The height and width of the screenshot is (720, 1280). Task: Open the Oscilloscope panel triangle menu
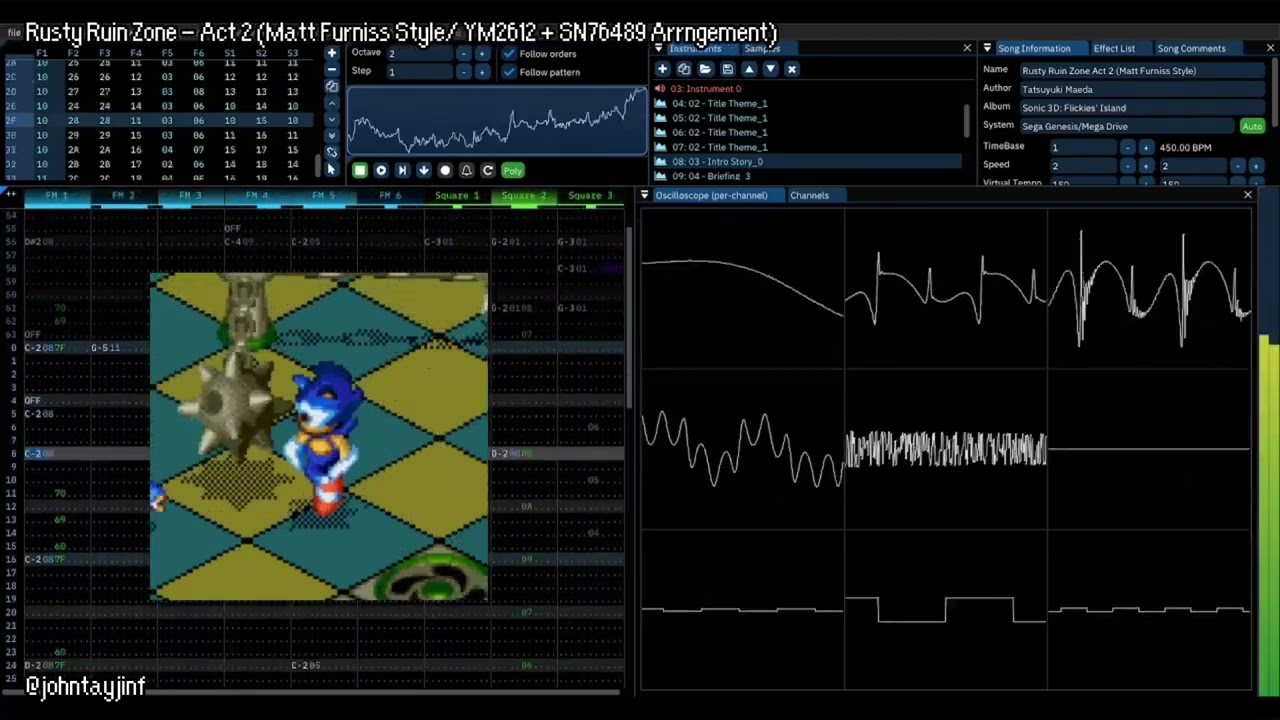point(645,195)
